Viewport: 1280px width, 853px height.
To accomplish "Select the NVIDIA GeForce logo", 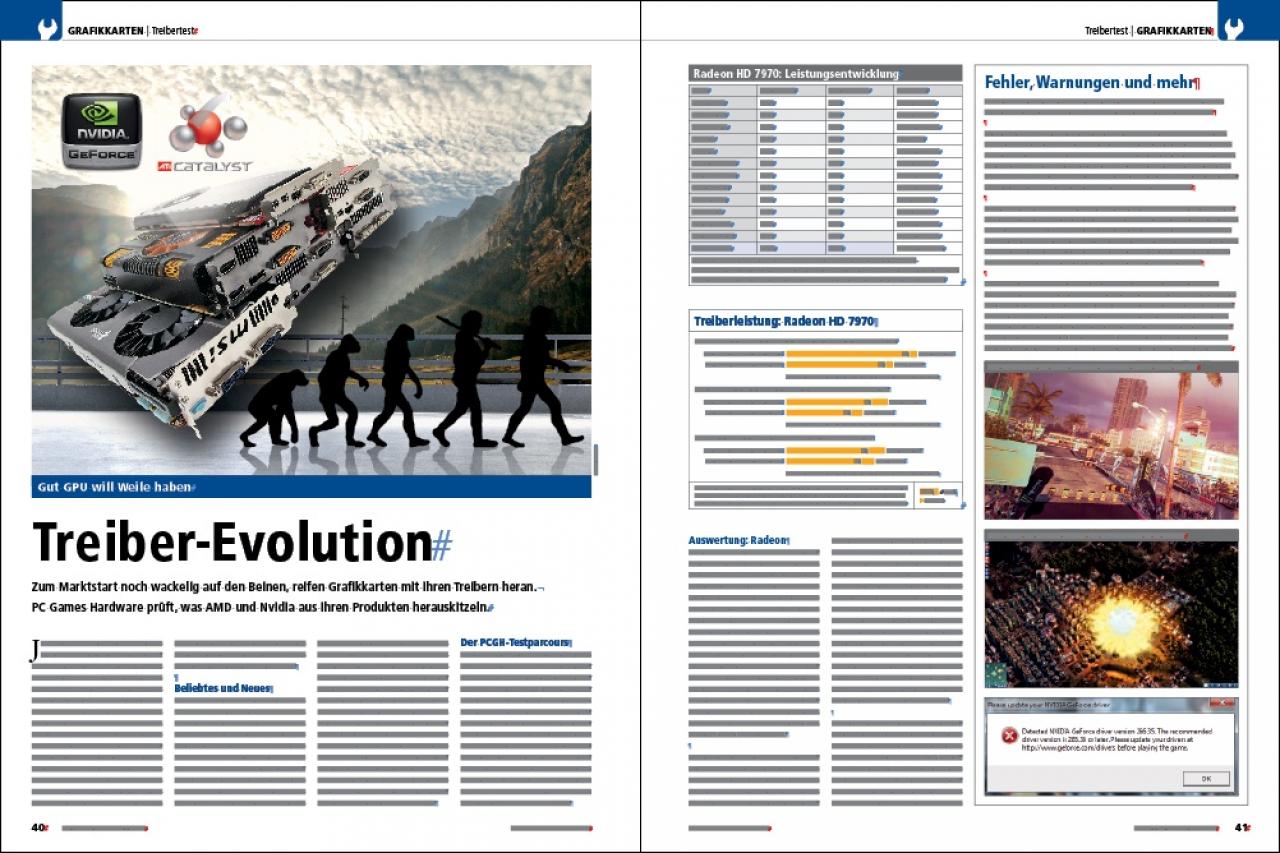I will coord(101,131).
